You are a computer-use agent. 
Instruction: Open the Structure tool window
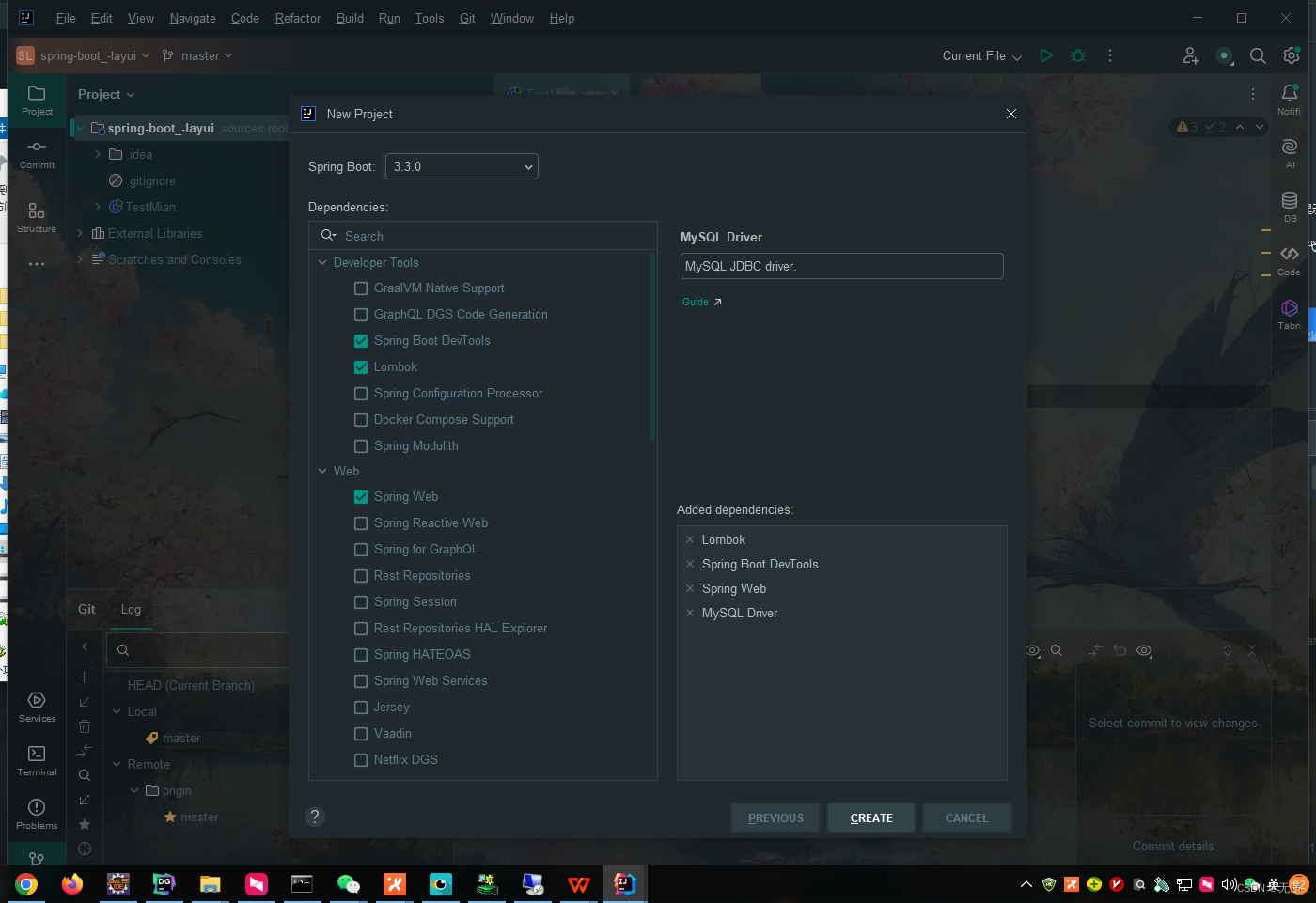[37, 218]
